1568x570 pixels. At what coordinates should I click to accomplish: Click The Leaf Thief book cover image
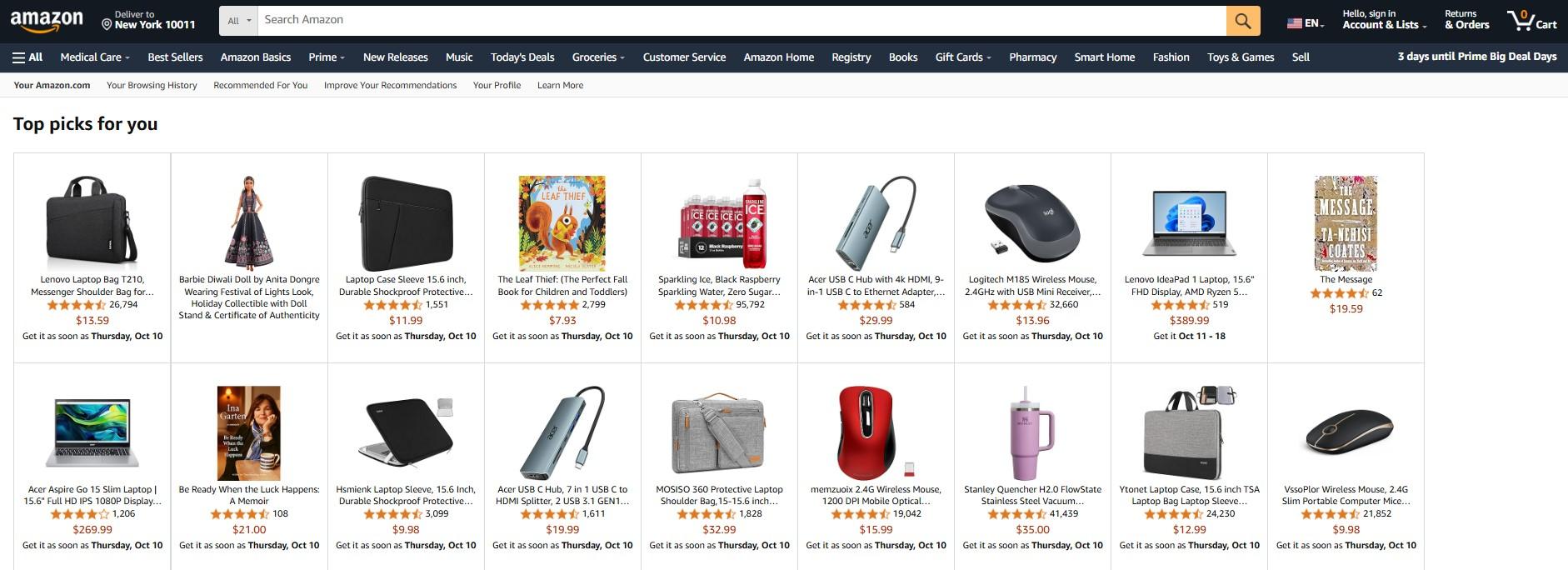click(562, 222)
